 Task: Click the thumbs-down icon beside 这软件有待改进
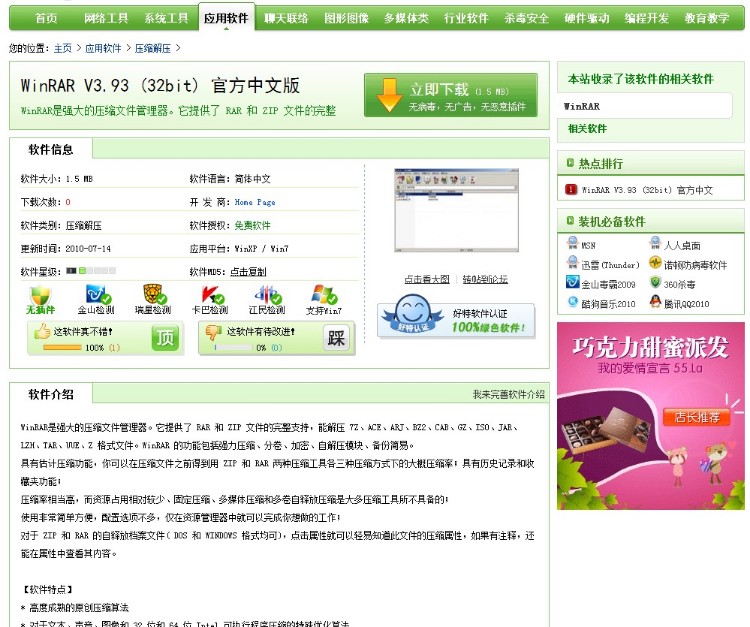[213, 331]
